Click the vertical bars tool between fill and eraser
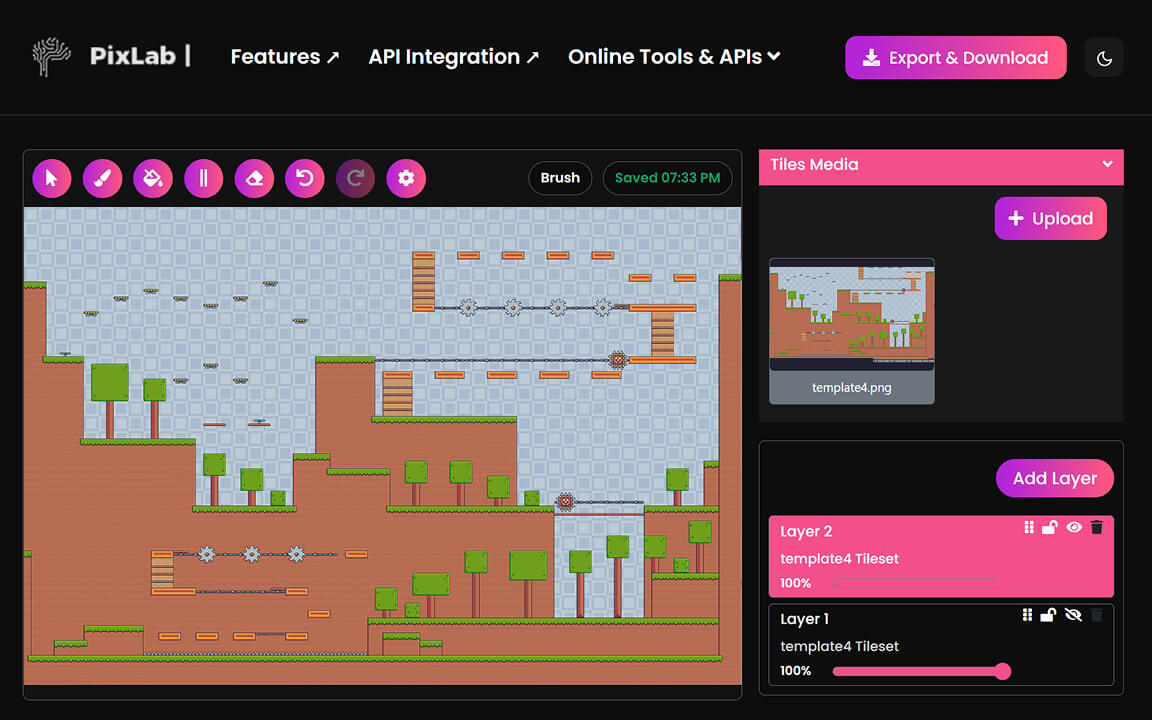This screenshot has width=1152, height=720. [x=203, y=177]
